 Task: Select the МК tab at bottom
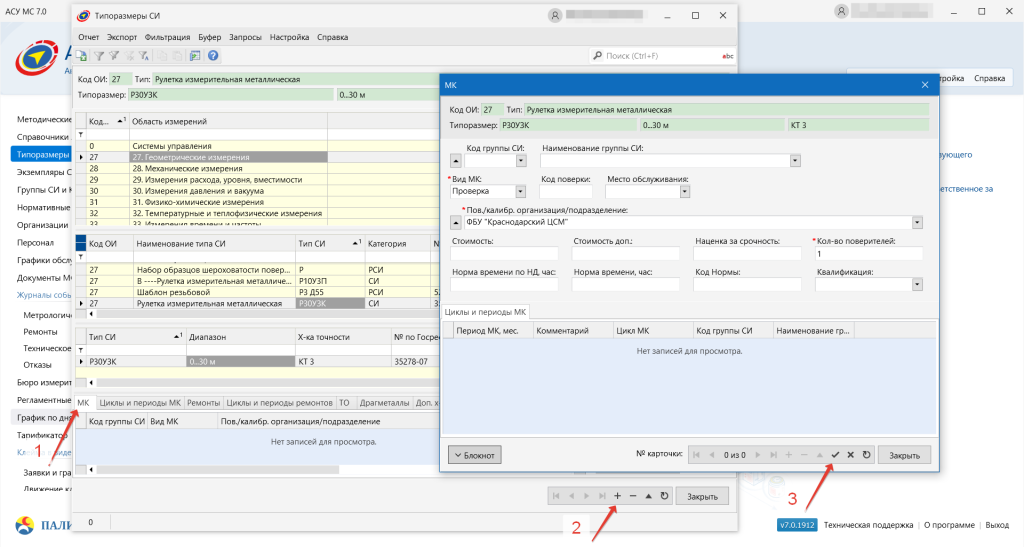click(84, 403)
